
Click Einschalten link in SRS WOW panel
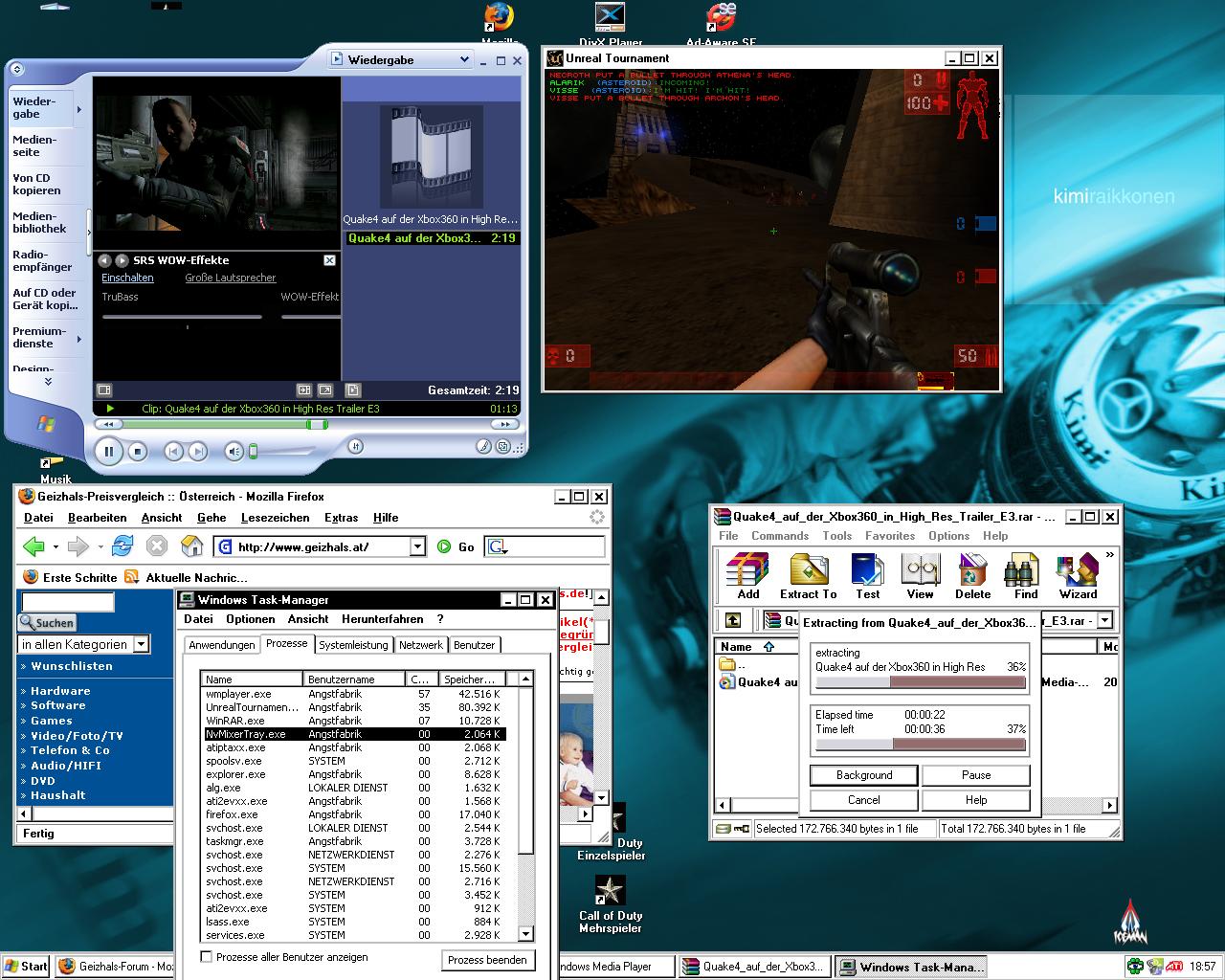pos(127,278)
